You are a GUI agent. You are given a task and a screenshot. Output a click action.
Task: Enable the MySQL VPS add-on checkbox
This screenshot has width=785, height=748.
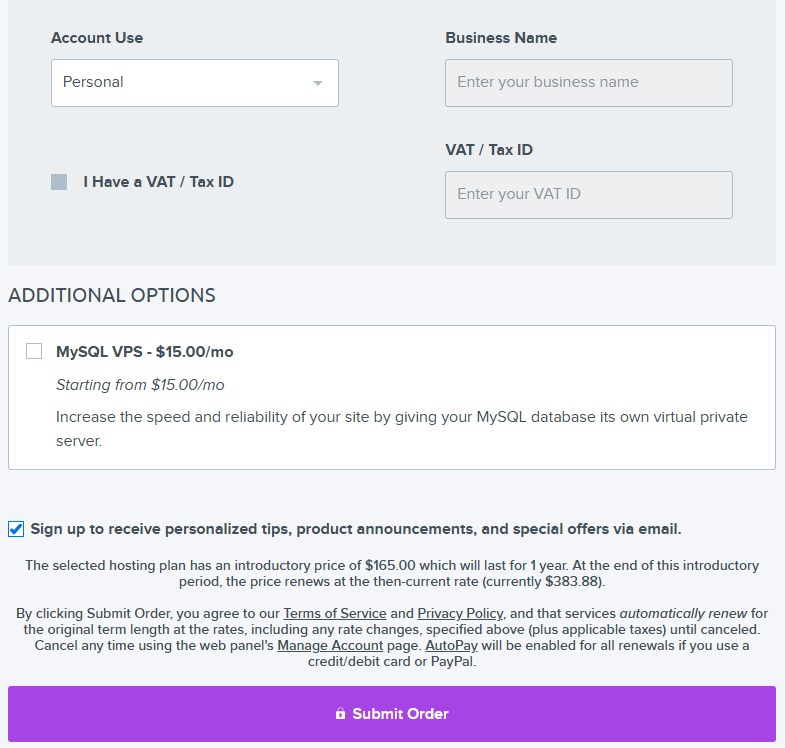click(34, 351)
